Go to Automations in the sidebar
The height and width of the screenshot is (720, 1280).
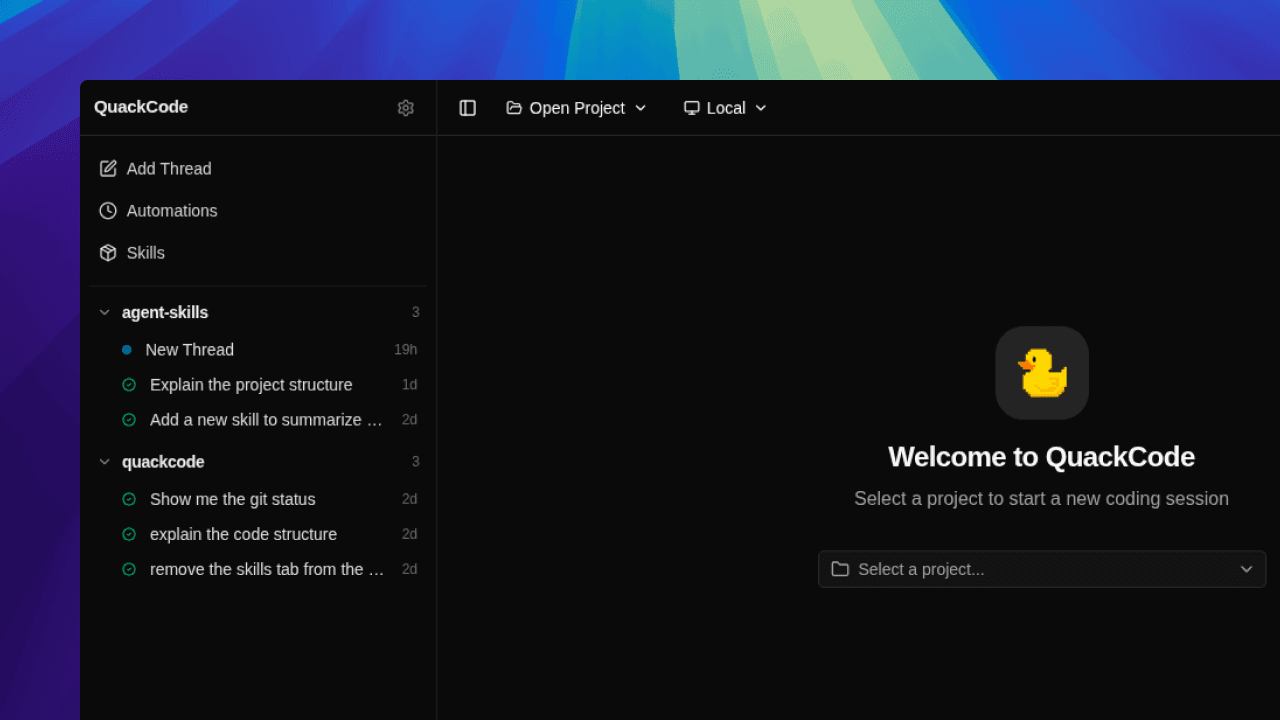pyautogui.click(x=171, y=211)
